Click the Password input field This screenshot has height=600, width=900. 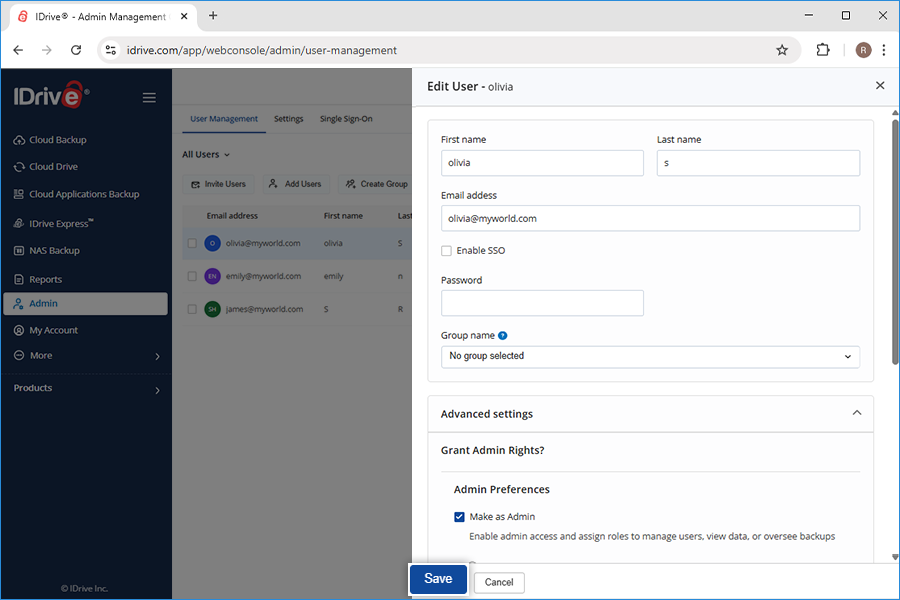(x=542, y=303)
